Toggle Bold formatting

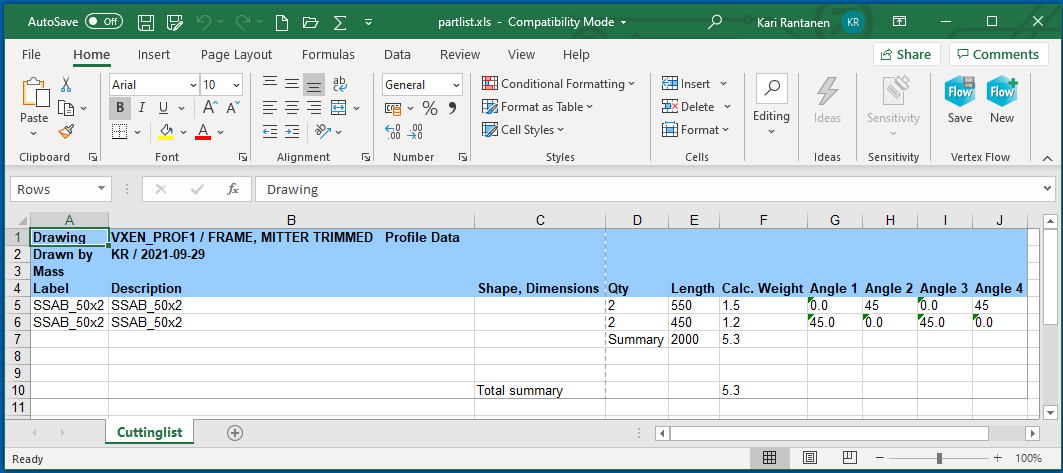[x=120, y=108]
